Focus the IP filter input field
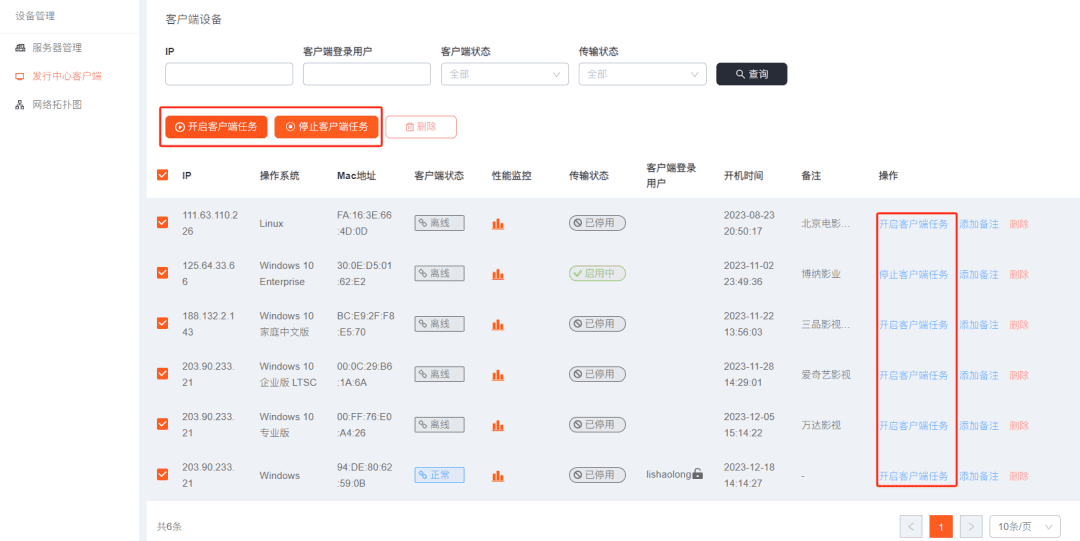The image size is (1080, 541). coord(229,74)
